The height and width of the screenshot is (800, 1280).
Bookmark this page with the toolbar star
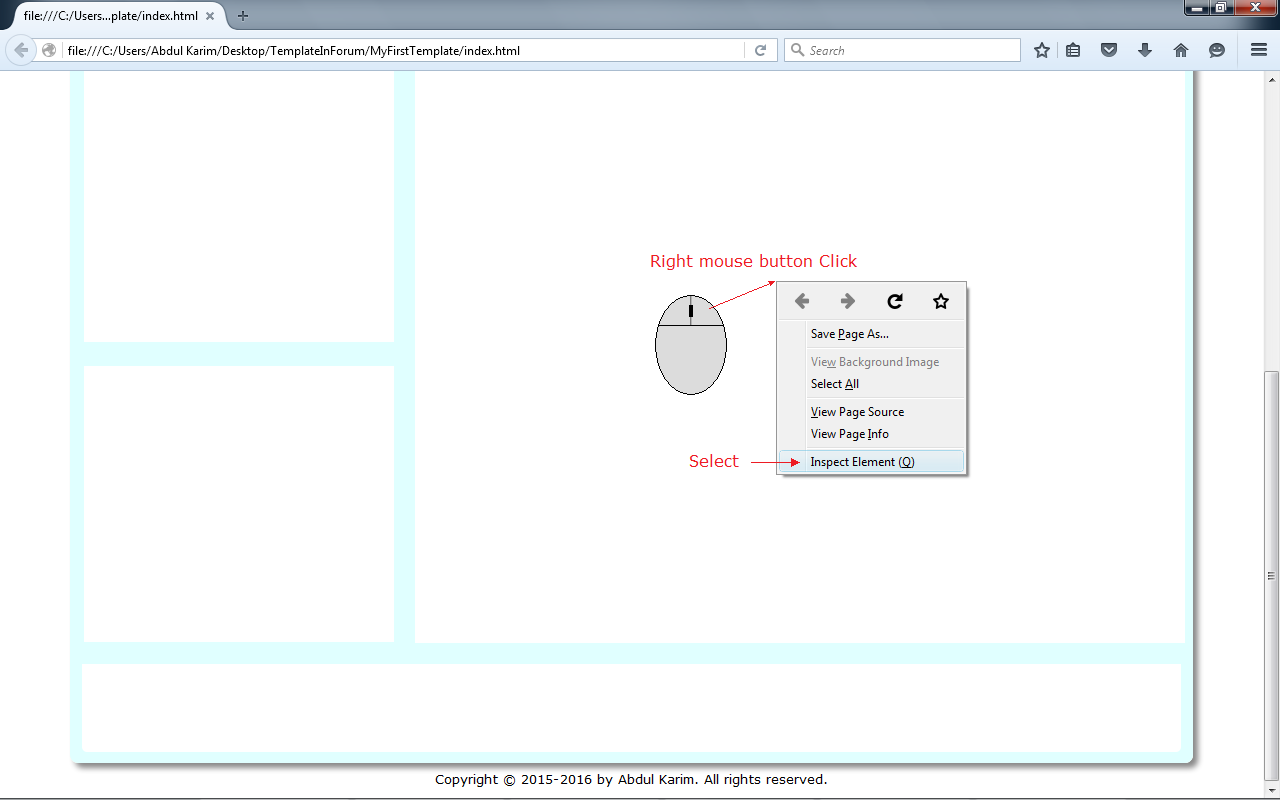(1041, 50)
